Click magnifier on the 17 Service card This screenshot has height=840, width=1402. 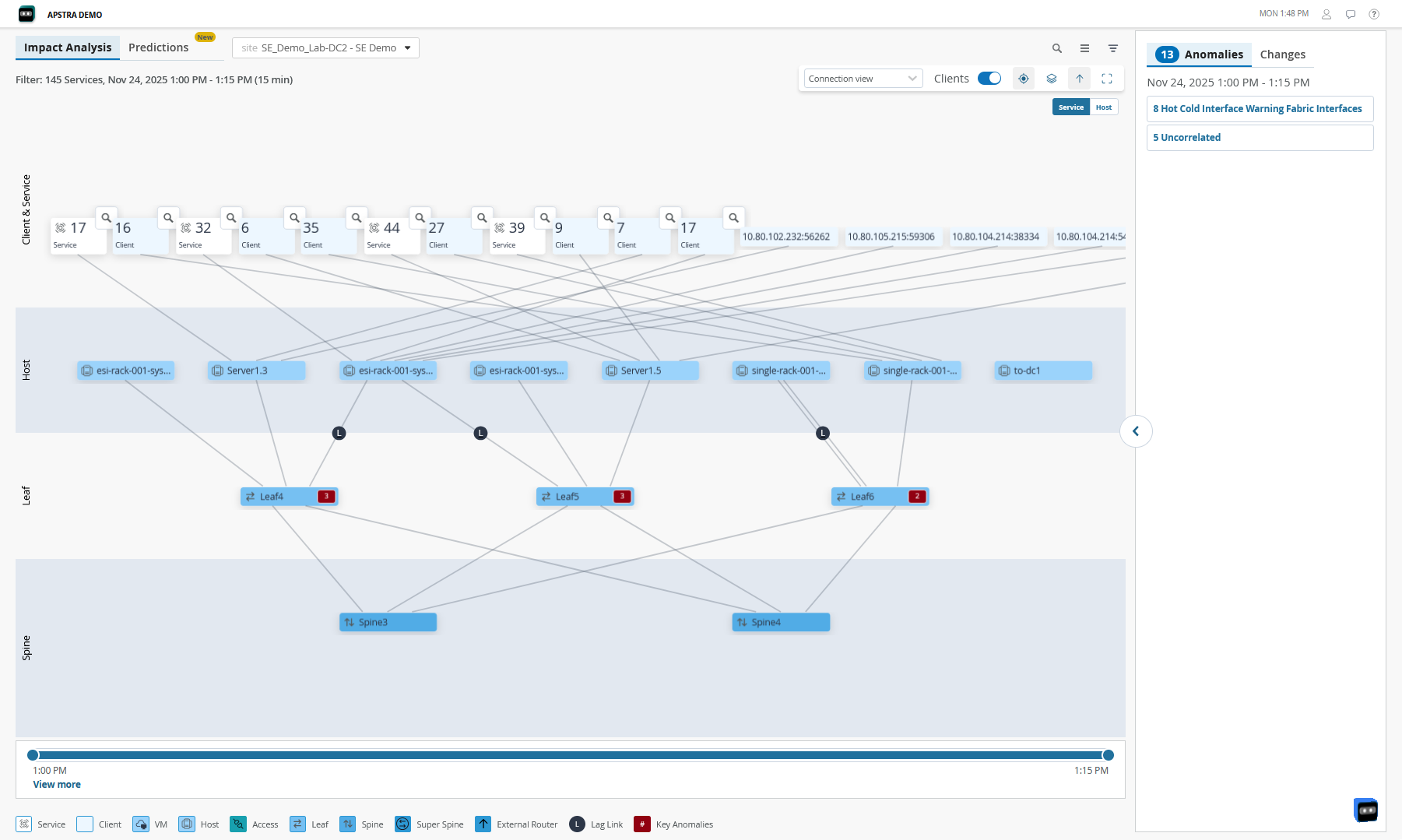[106, 218]
